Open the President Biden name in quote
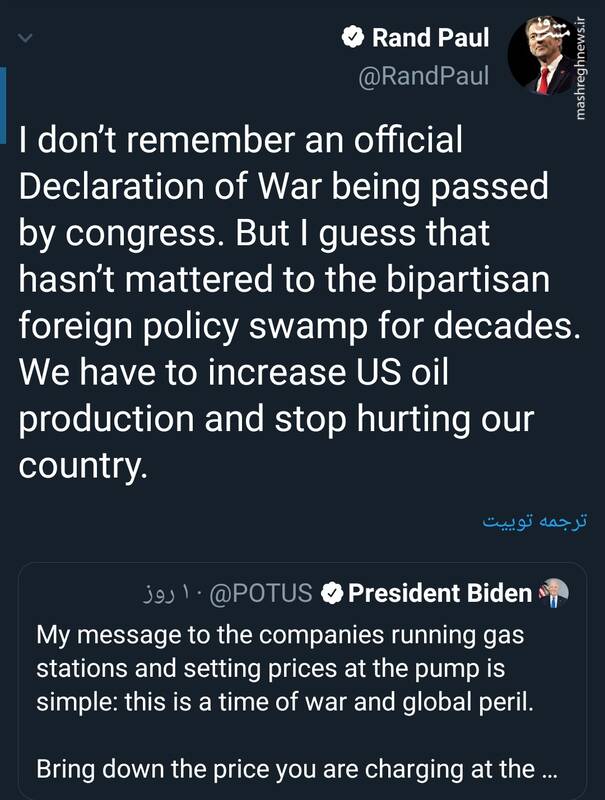Screen dimensions: 605x800 pyautogui.click(x=440, y=594)
